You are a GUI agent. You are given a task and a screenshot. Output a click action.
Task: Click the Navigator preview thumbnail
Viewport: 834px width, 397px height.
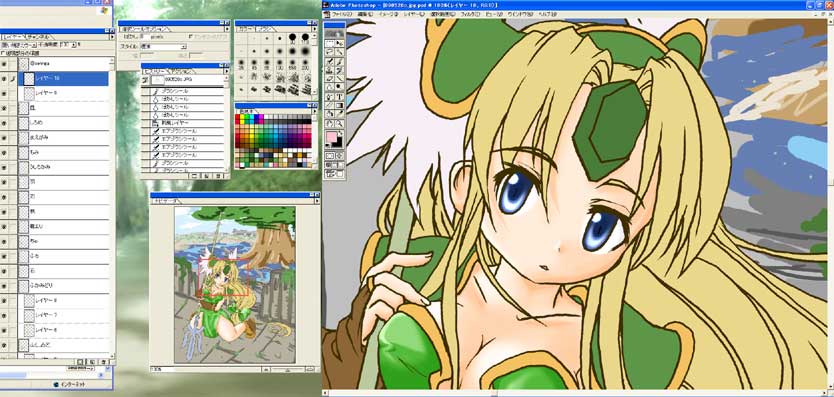(x=235, y=285)
